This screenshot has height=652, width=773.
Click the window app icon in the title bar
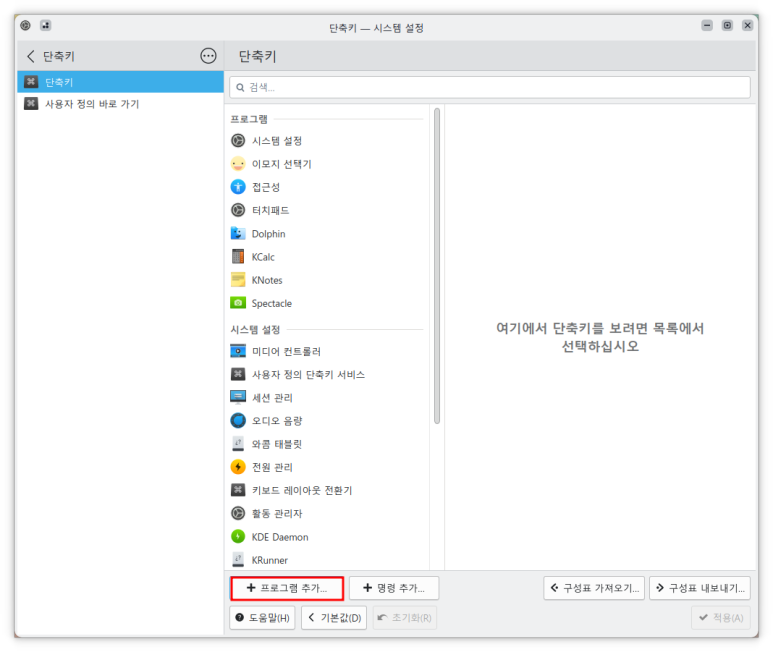[x=26, y=25]
